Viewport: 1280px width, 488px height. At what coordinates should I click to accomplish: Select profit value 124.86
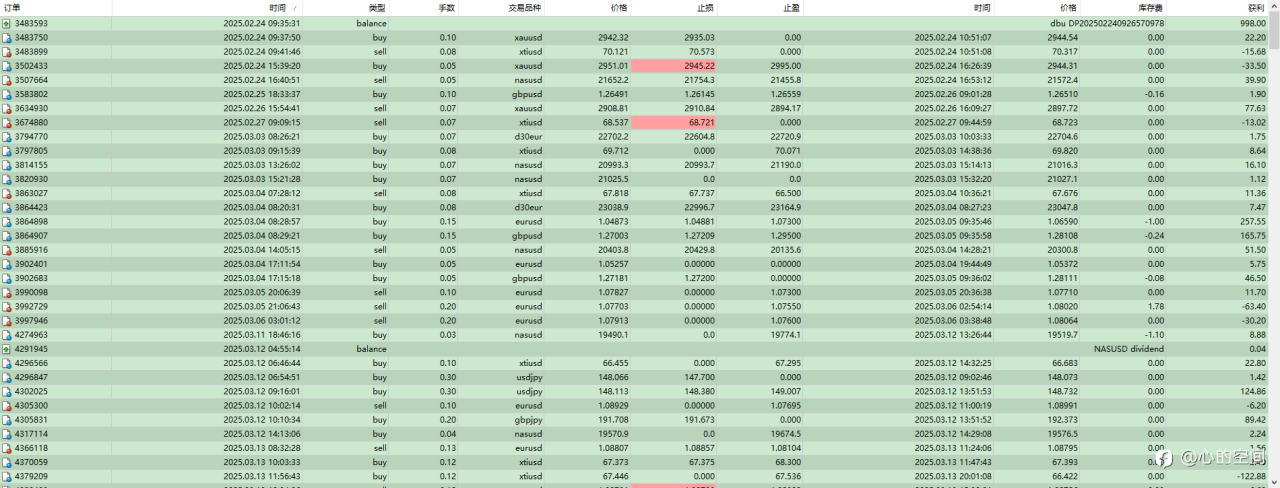click(x=1253, y=392)
